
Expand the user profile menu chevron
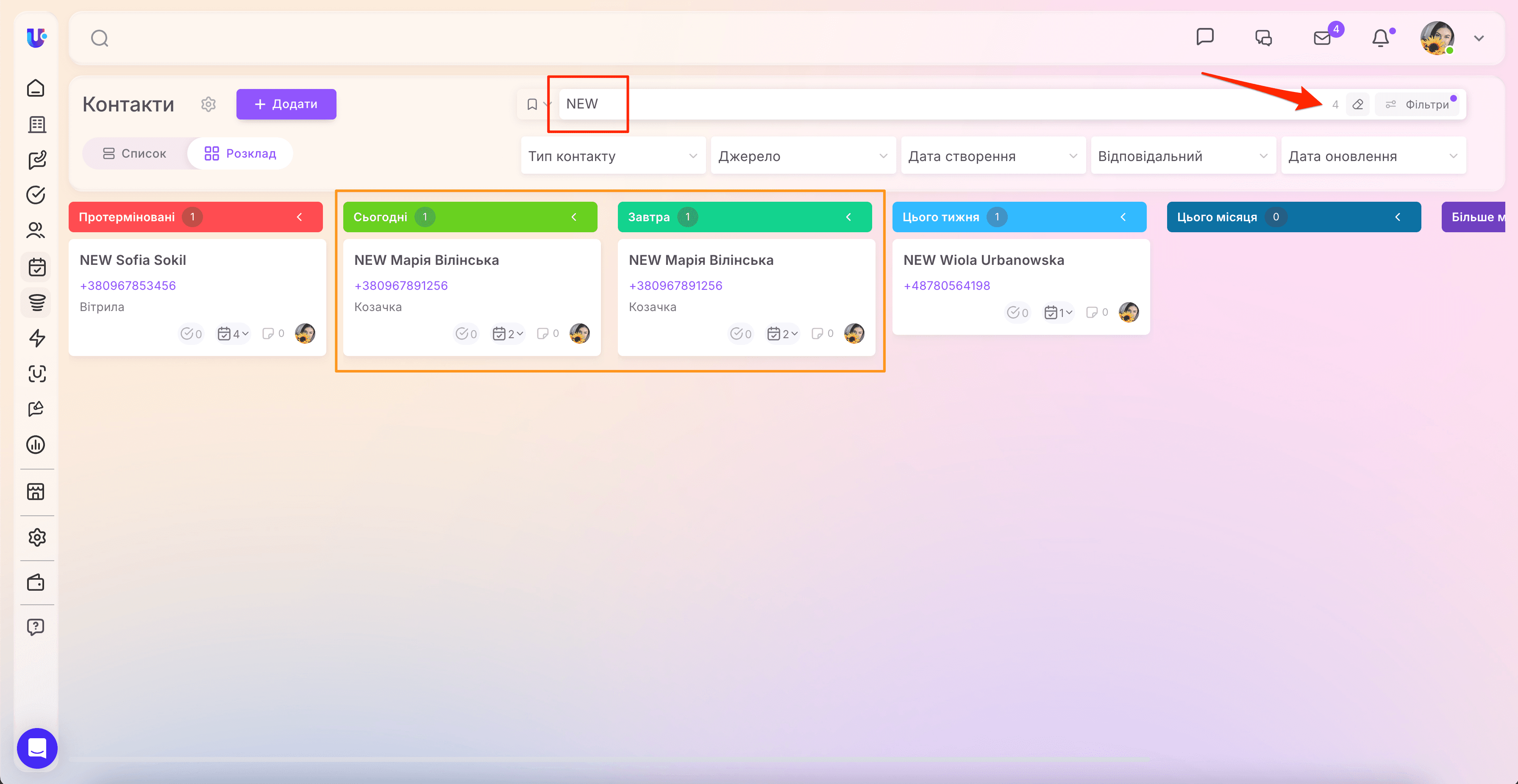(1479, 38)
